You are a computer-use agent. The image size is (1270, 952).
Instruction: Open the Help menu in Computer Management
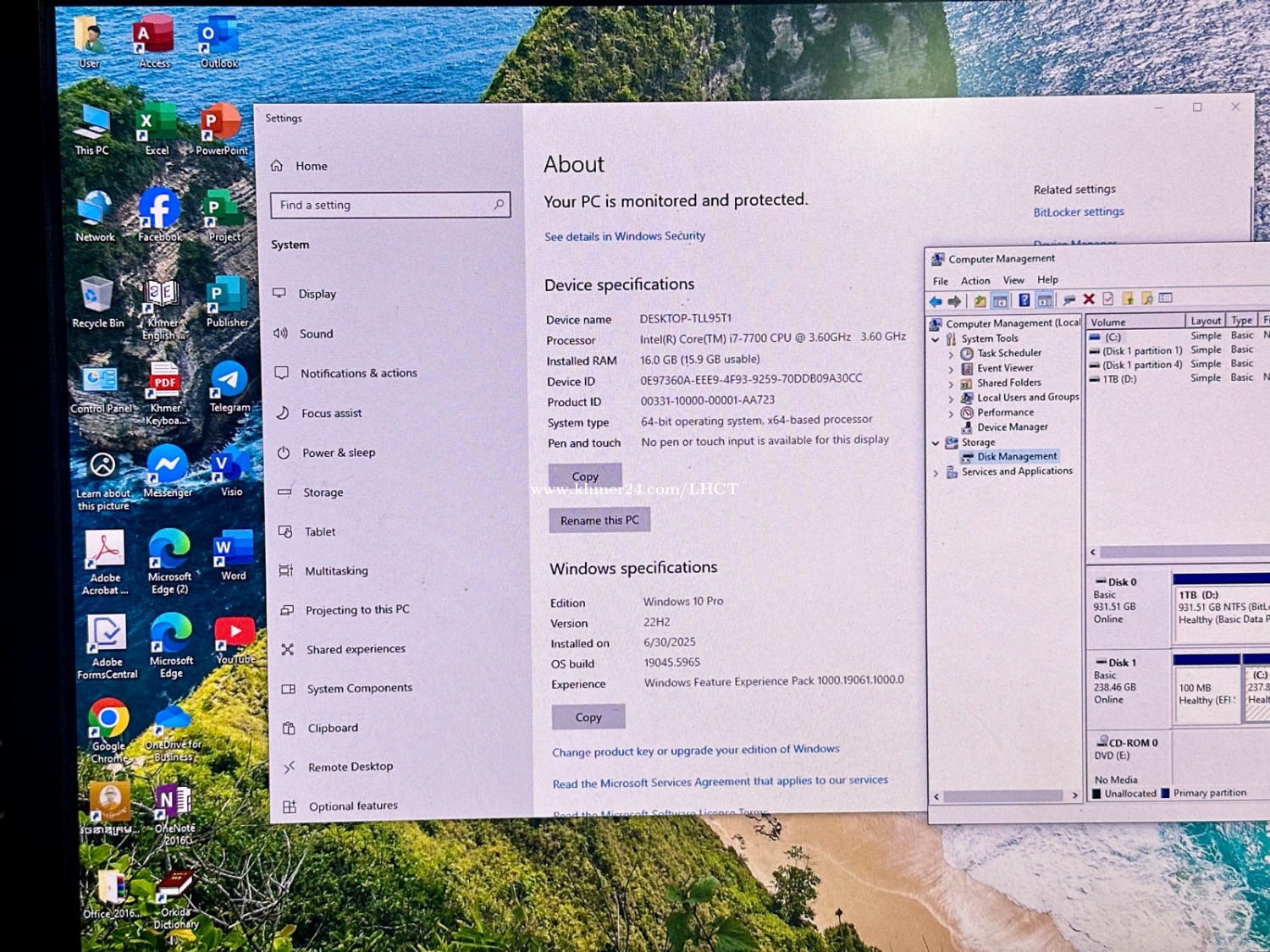pyautogui.click(x=1048, y=279)
